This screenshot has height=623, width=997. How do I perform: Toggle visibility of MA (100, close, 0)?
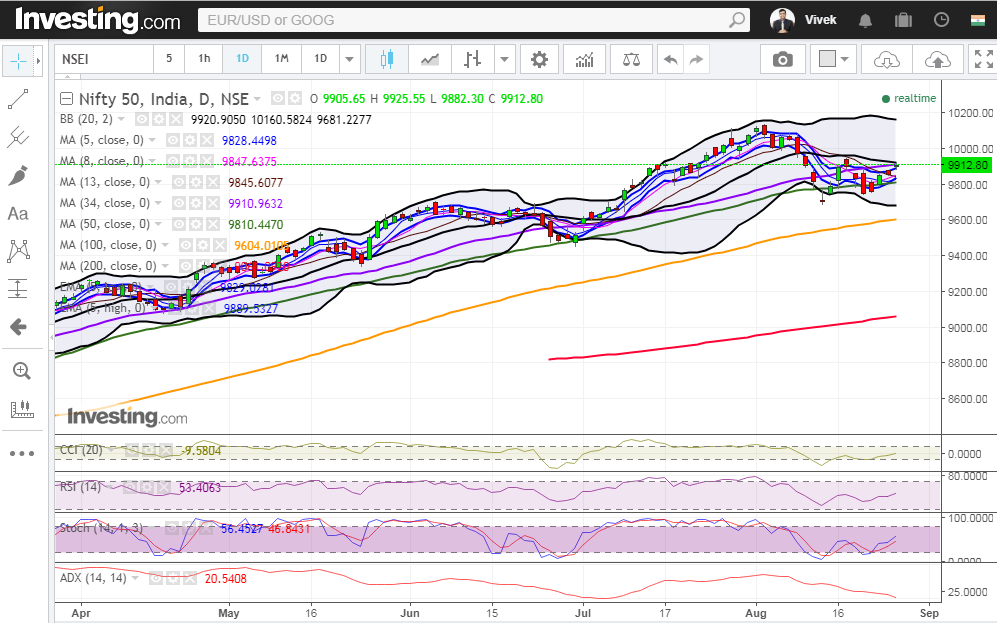pos(185,245)
